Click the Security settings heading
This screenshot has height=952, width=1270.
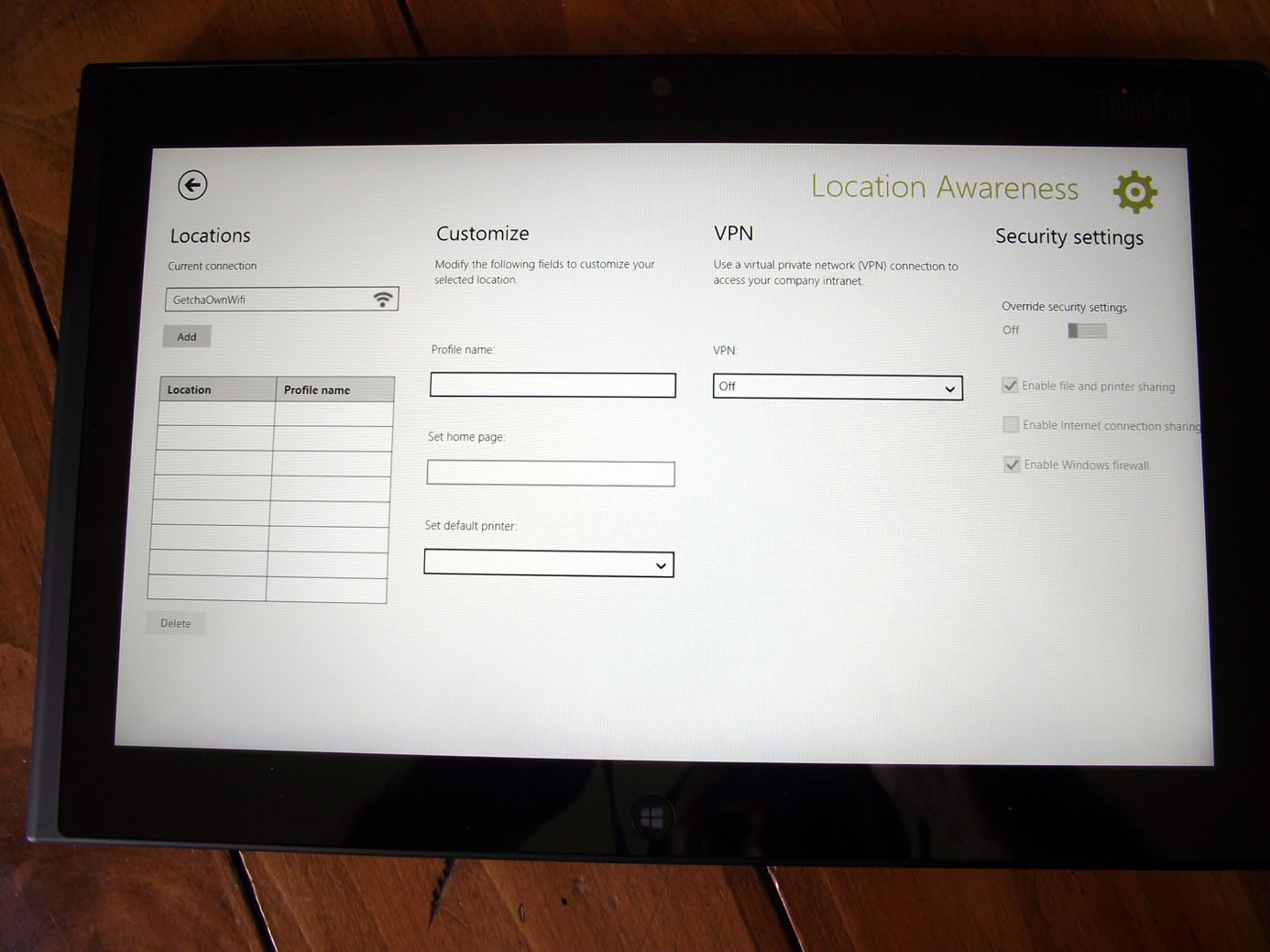(1069, 237)
